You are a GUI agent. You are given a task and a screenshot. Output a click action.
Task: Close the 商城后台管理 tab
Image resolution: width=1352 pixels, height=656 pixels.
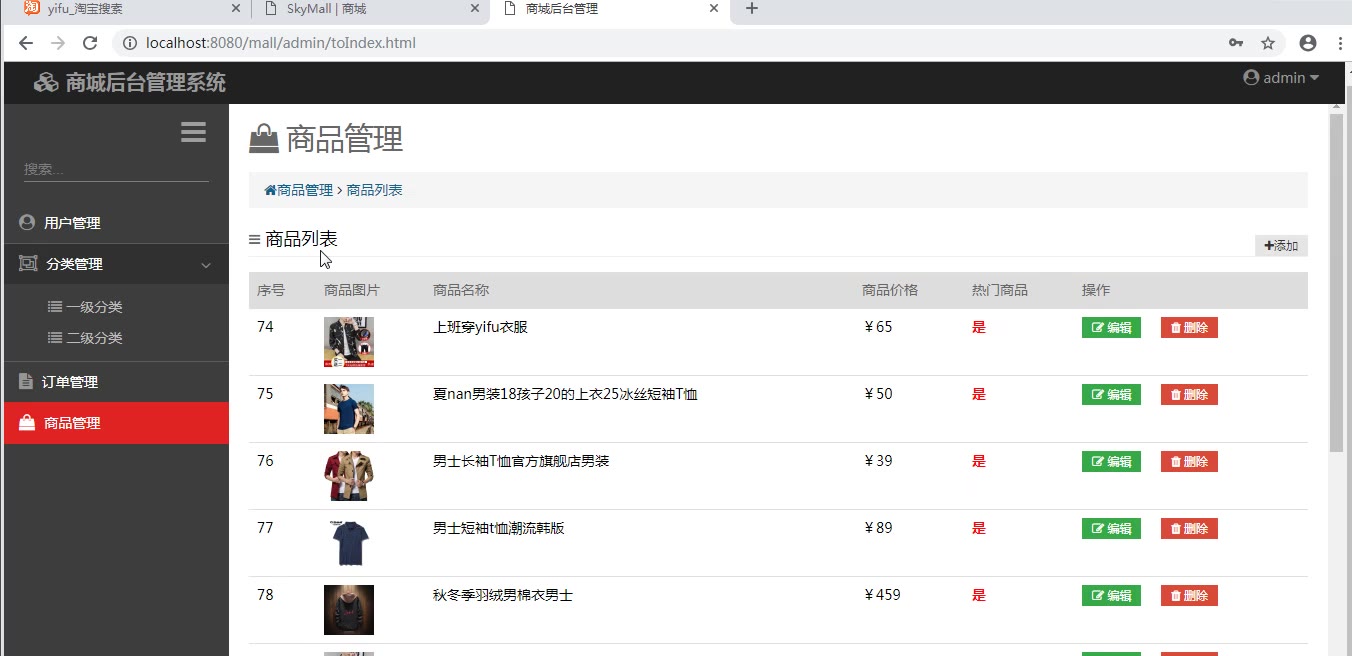(714, 9)
